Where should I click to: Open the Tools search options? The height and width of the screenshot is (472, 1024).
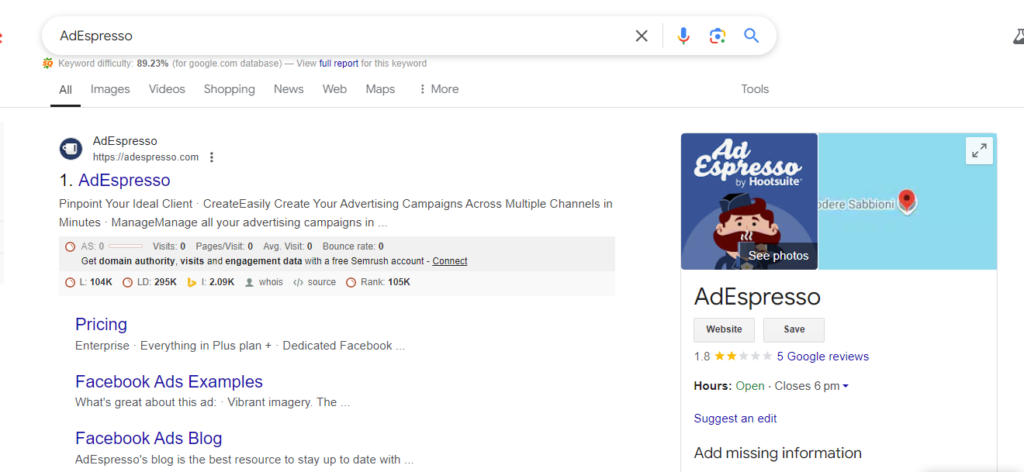pos(755,89)
